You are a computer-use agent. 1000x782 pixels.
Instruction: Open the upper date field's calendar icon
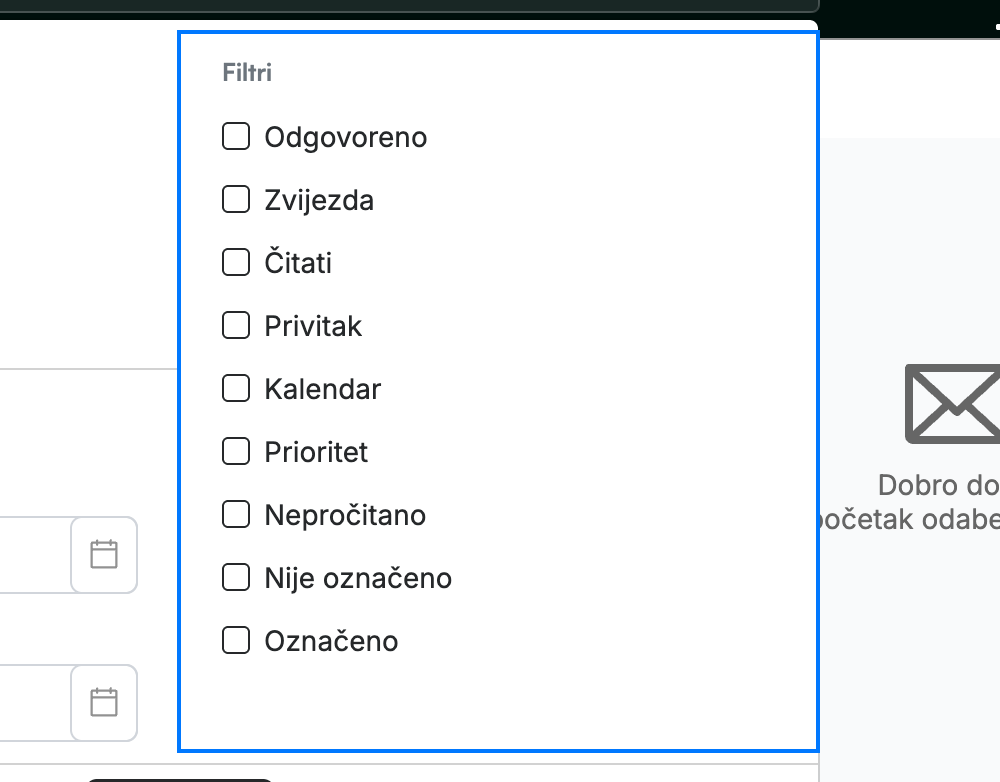104,554
